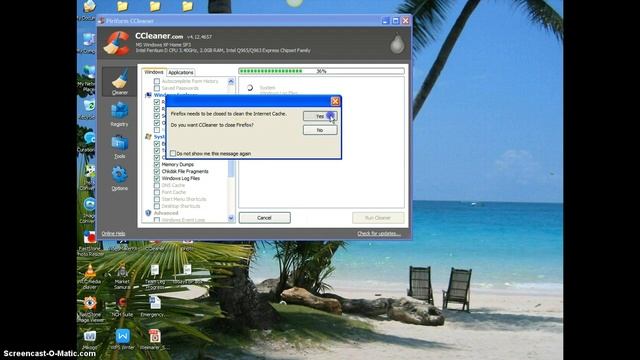Click the cleaning progress bar at 36%
The image size is (640, 360).
(x=322, y=71)
